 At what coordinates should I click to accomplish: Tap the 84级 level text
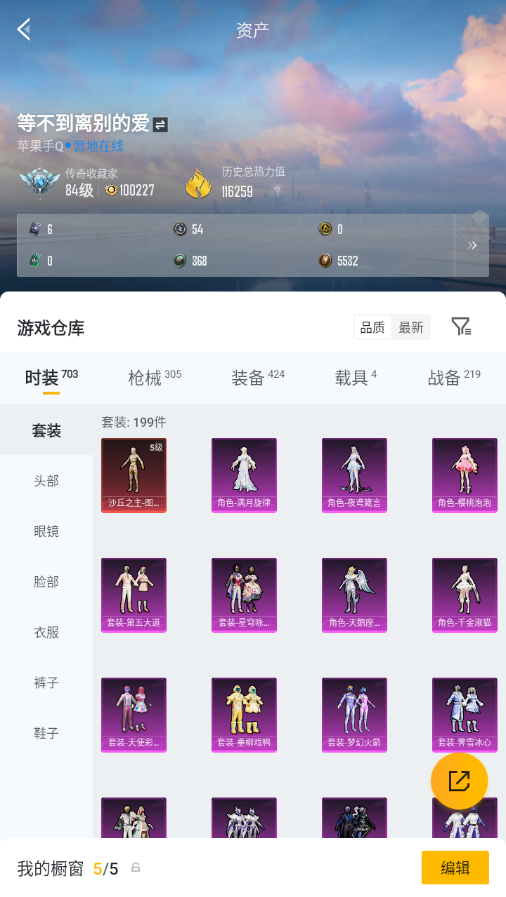click(79, 190)
